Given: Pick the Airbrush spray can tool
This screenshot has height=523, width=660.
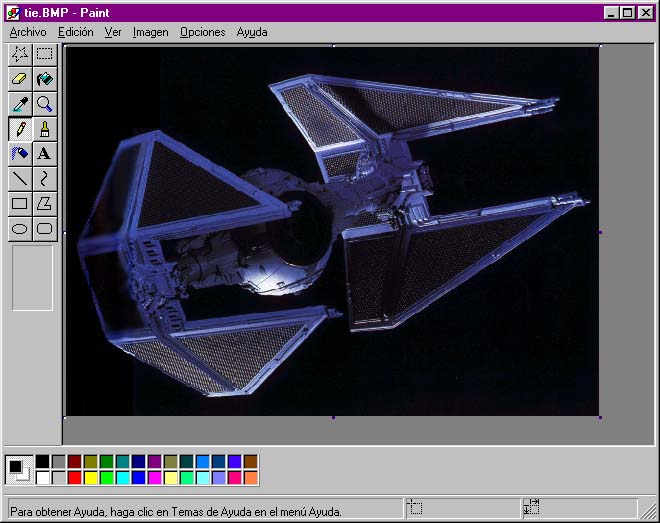Looking at the screenshot, I should (x=20, y=154).
